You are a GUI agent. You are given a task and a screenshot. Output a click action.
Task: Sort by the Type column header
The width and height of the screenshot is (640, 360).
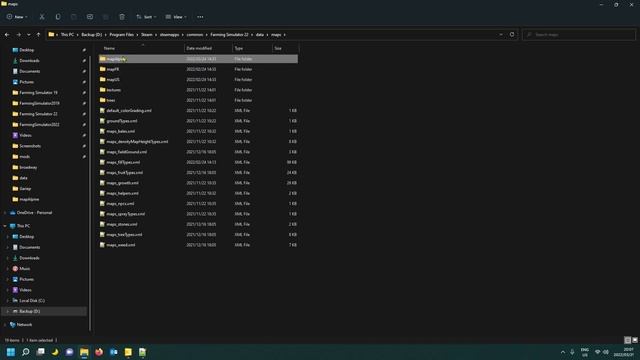[x=252, y=48]
